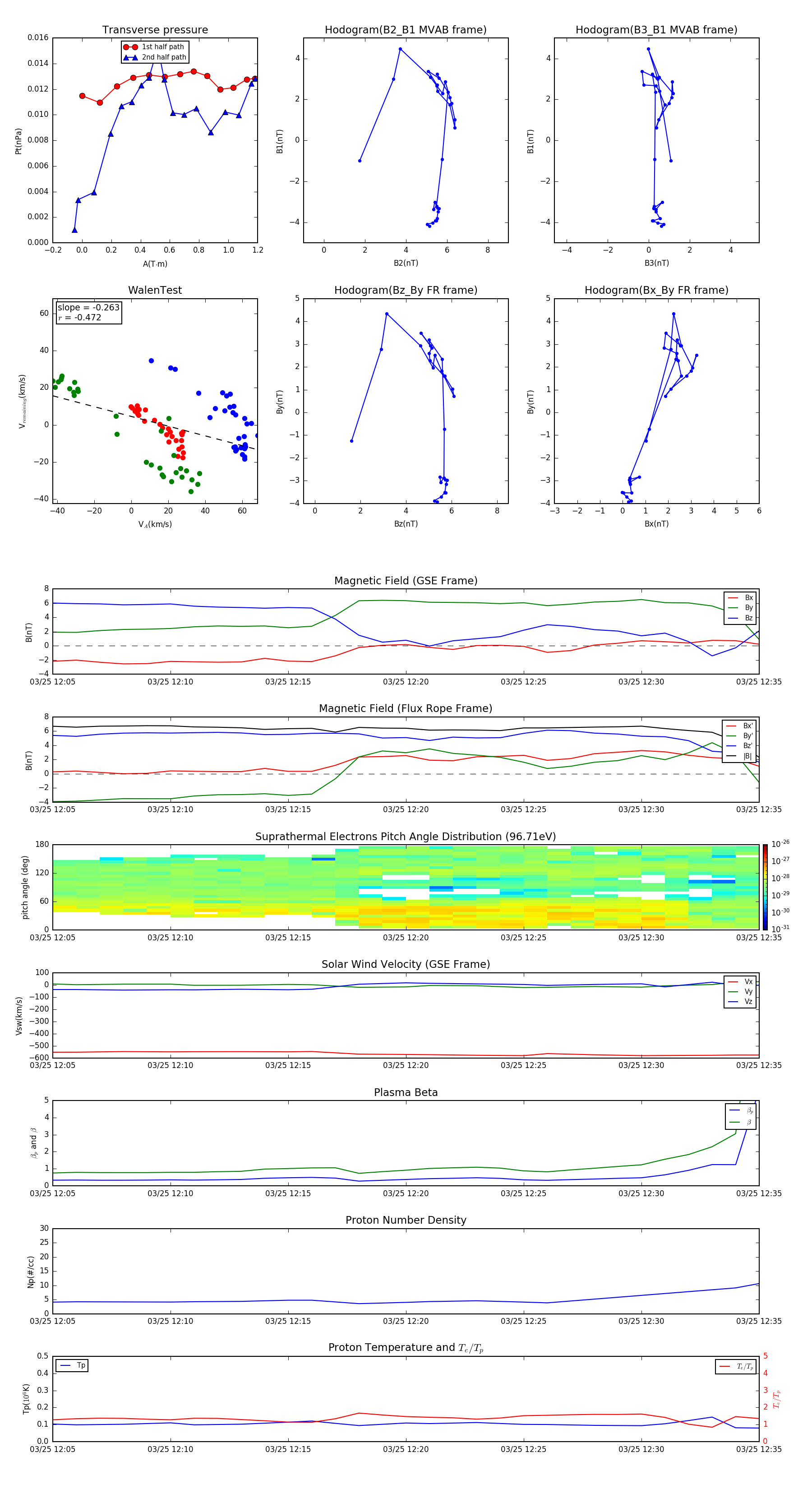Click the '10^-26' colorbar tick label
The height and width of the screenshot is (1489, 812).
[x=780, y=844]
